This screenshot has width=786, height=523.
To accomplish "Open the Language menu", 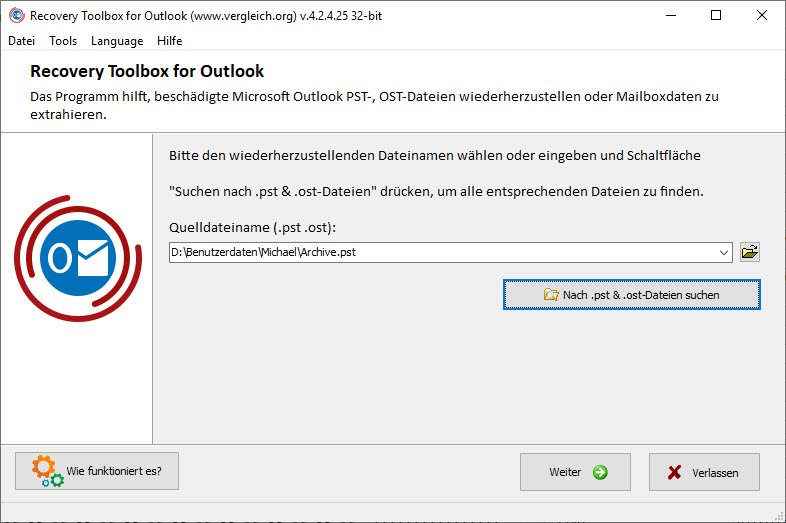I will tap(117, 41).
